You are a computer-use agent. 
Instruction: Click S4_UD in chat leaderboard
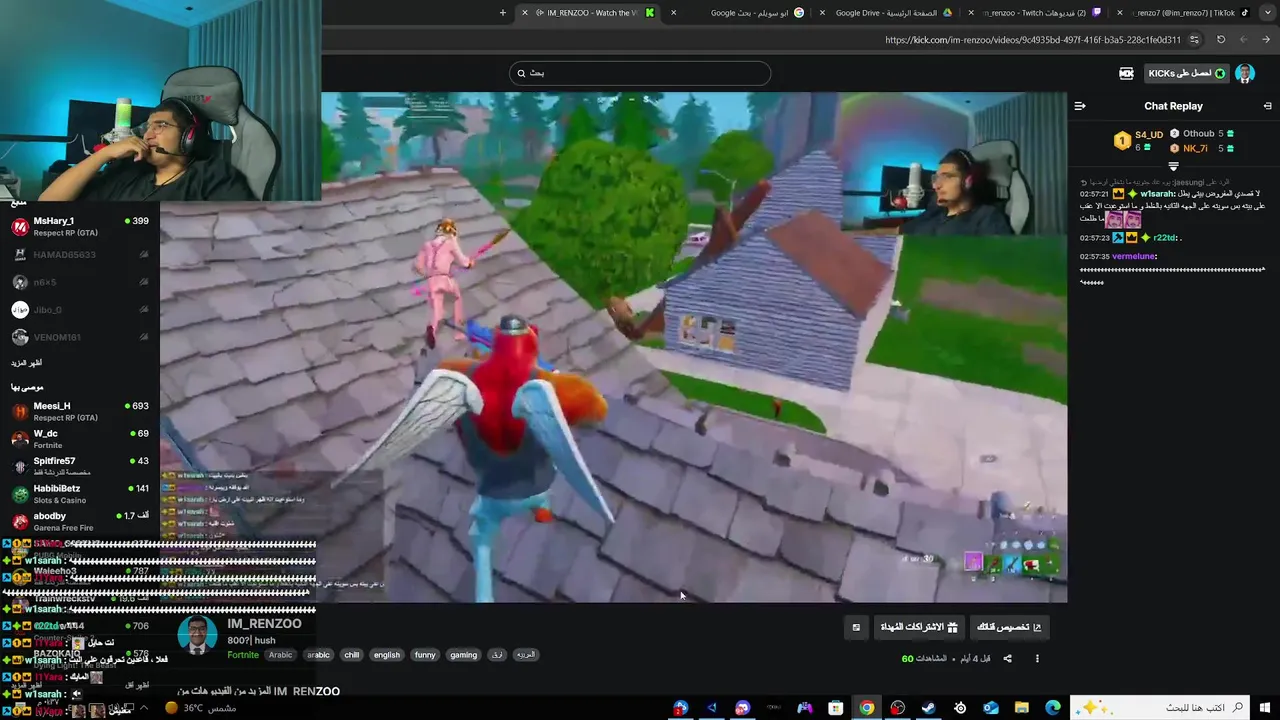1149,134
